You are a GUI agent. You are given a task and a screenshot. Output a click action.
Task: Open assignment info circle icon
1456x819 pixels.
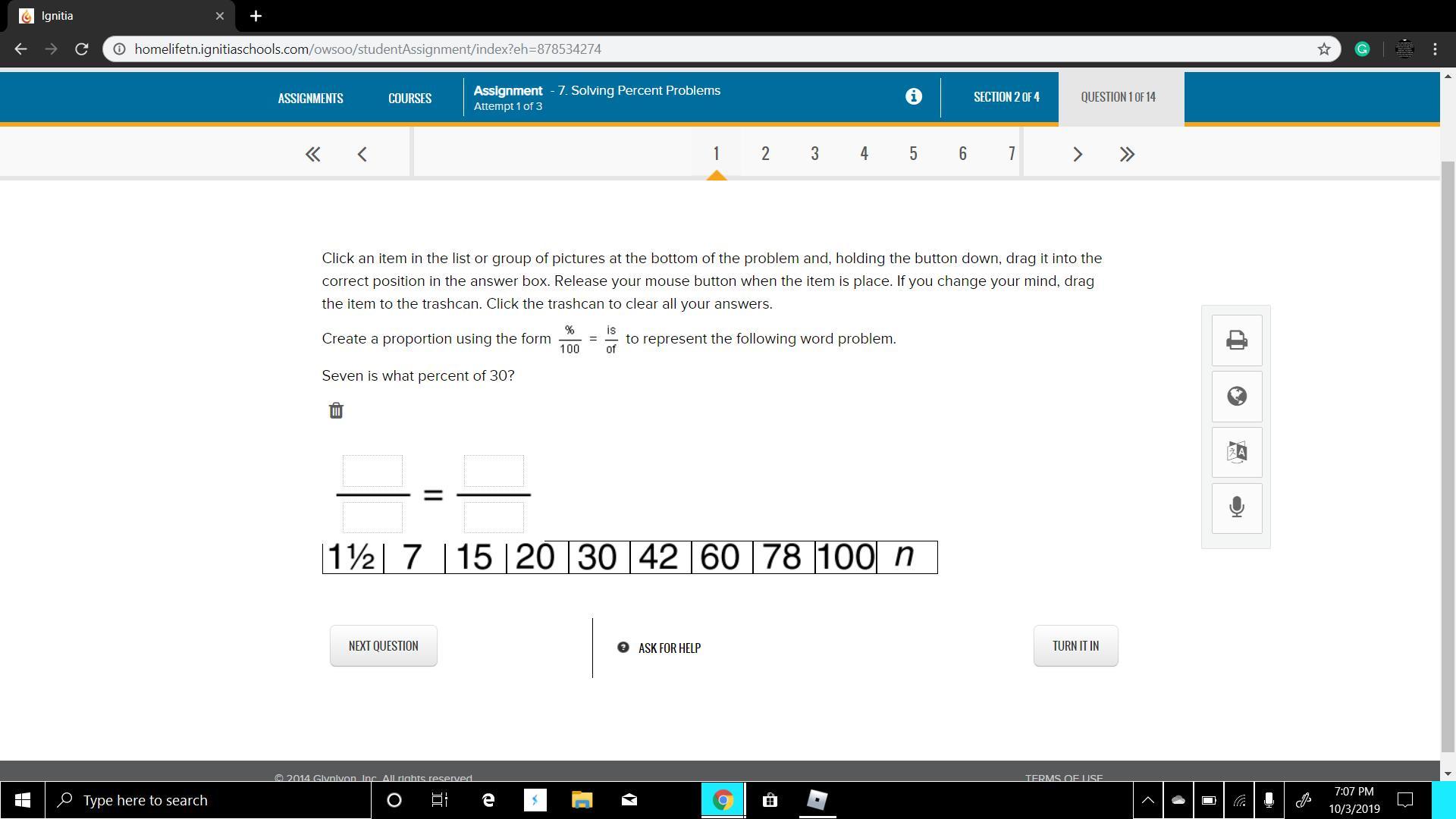[x=913, y=96]
